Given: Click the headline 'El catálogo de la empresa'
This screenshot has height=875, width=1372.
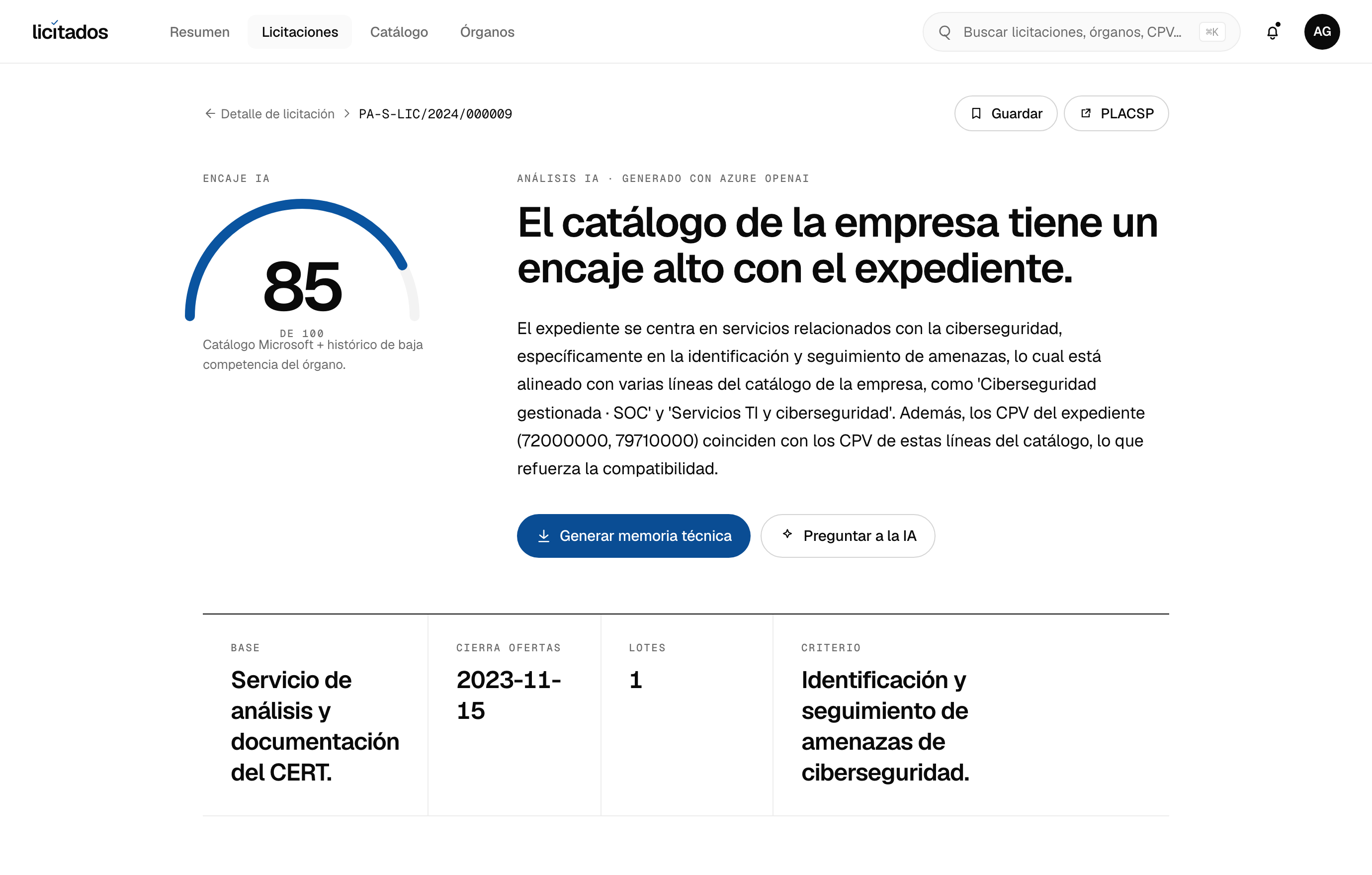Looking at the screenshot, I should (x=838, y=245).
